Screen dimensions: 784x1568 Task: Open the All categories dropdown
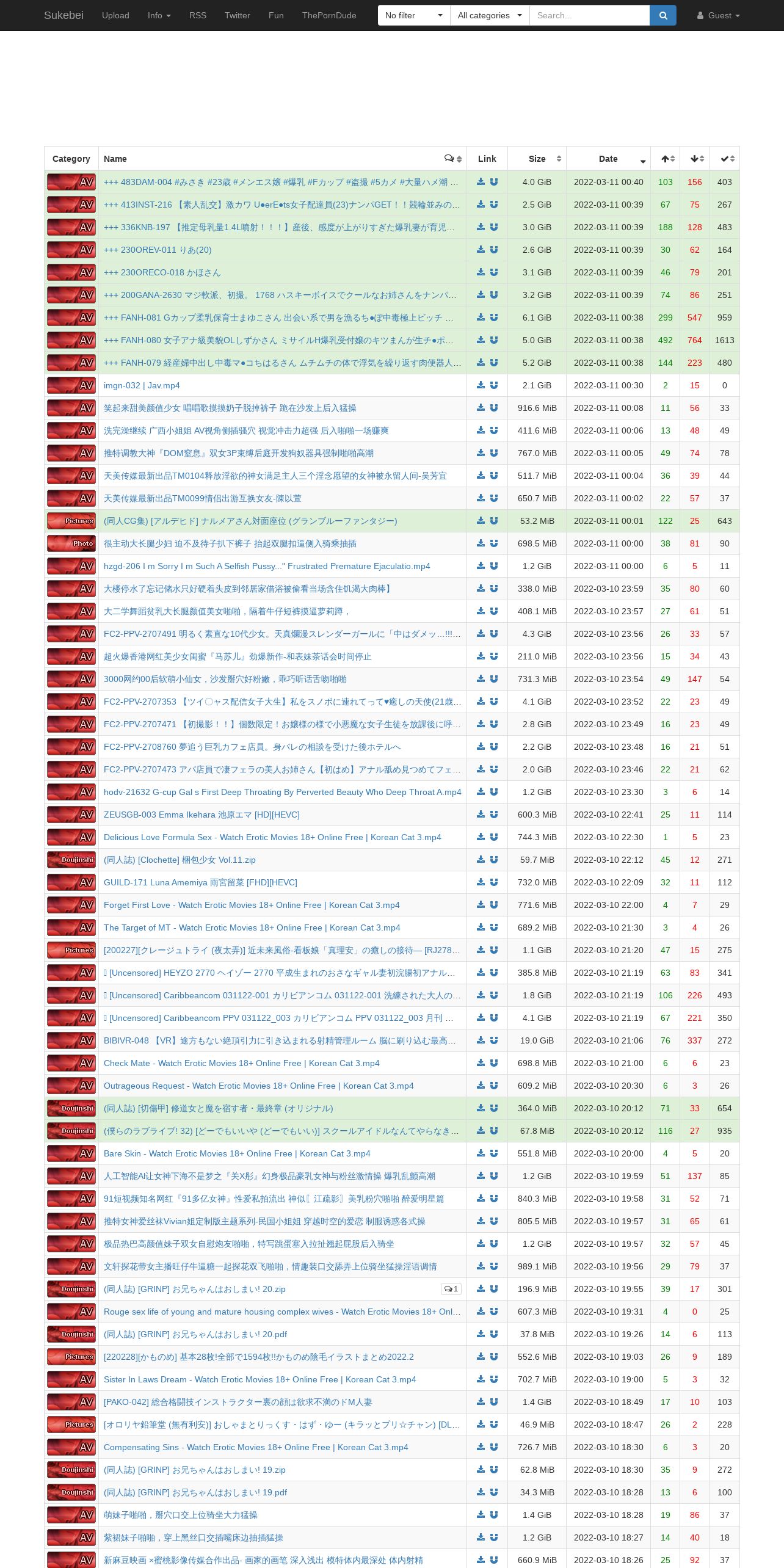[490, 15]
